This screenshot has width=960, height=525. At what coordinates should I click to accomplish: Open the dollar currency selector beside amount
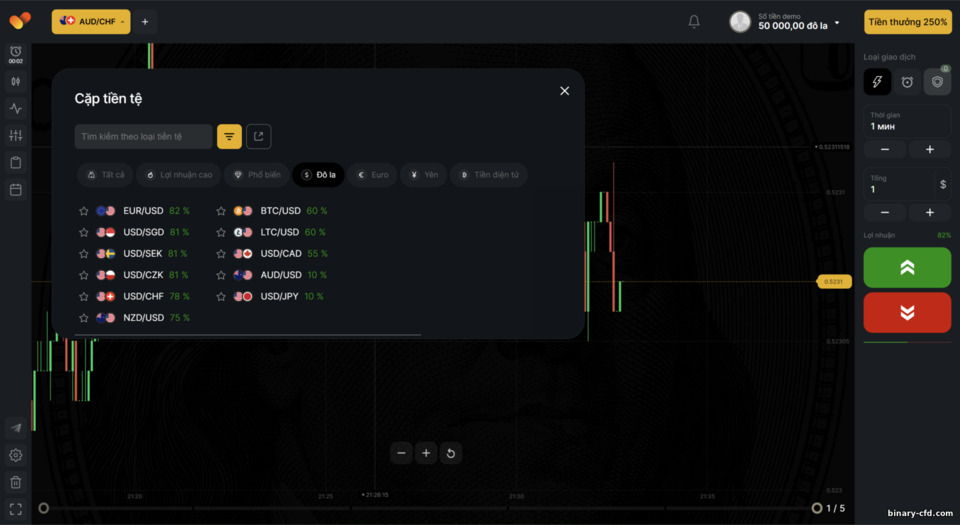(942, 184)
